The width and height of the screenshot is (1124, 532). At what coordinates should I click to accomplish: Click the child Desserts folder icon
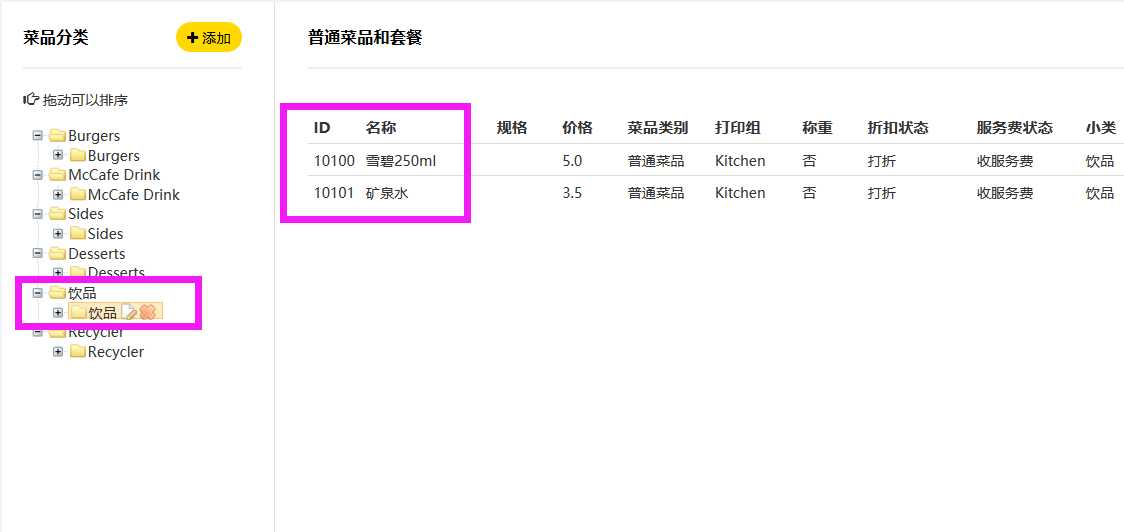77,272
